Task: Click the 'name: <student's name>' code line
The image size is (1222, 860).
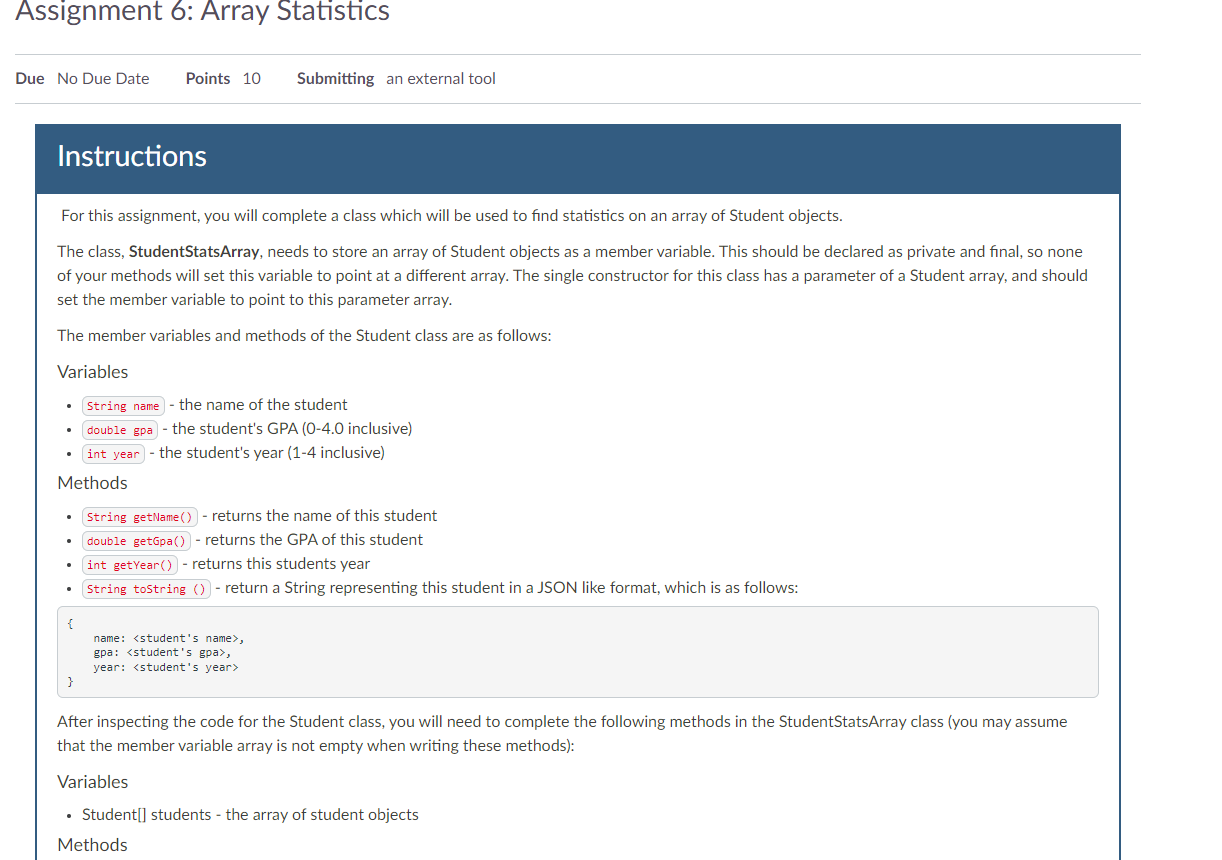Action: click(x=168, y=637)
